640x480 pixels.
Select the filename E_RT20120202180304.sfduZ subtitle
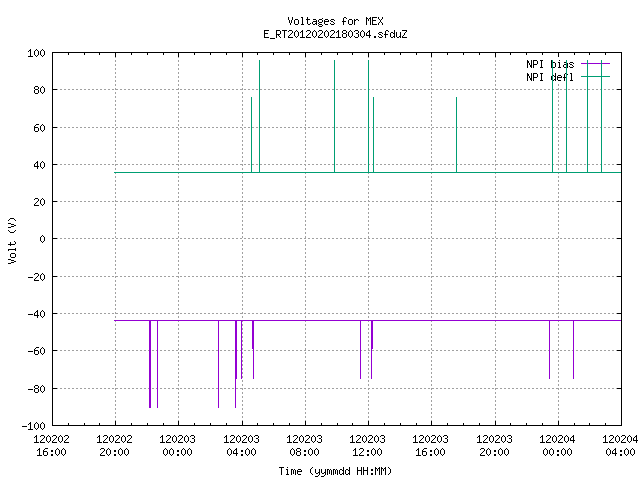335,34
